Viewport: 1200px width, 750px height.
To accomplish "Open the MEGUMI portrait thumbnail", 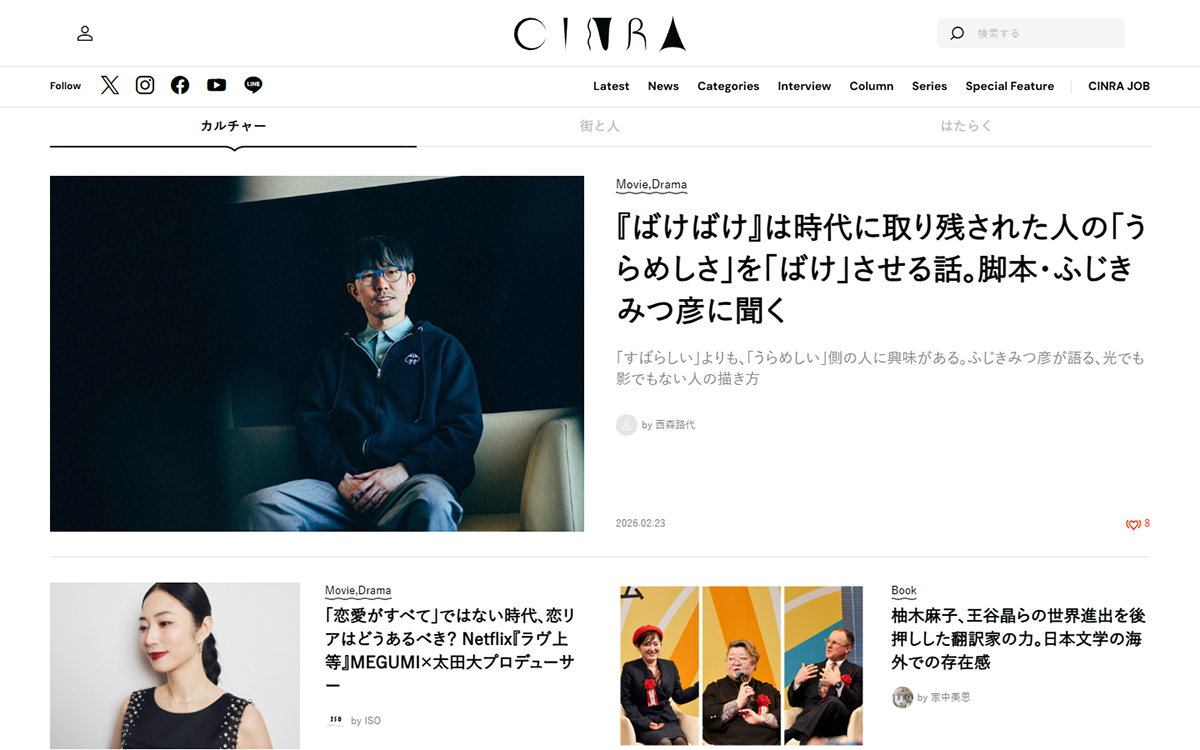I will coord(175,666).
